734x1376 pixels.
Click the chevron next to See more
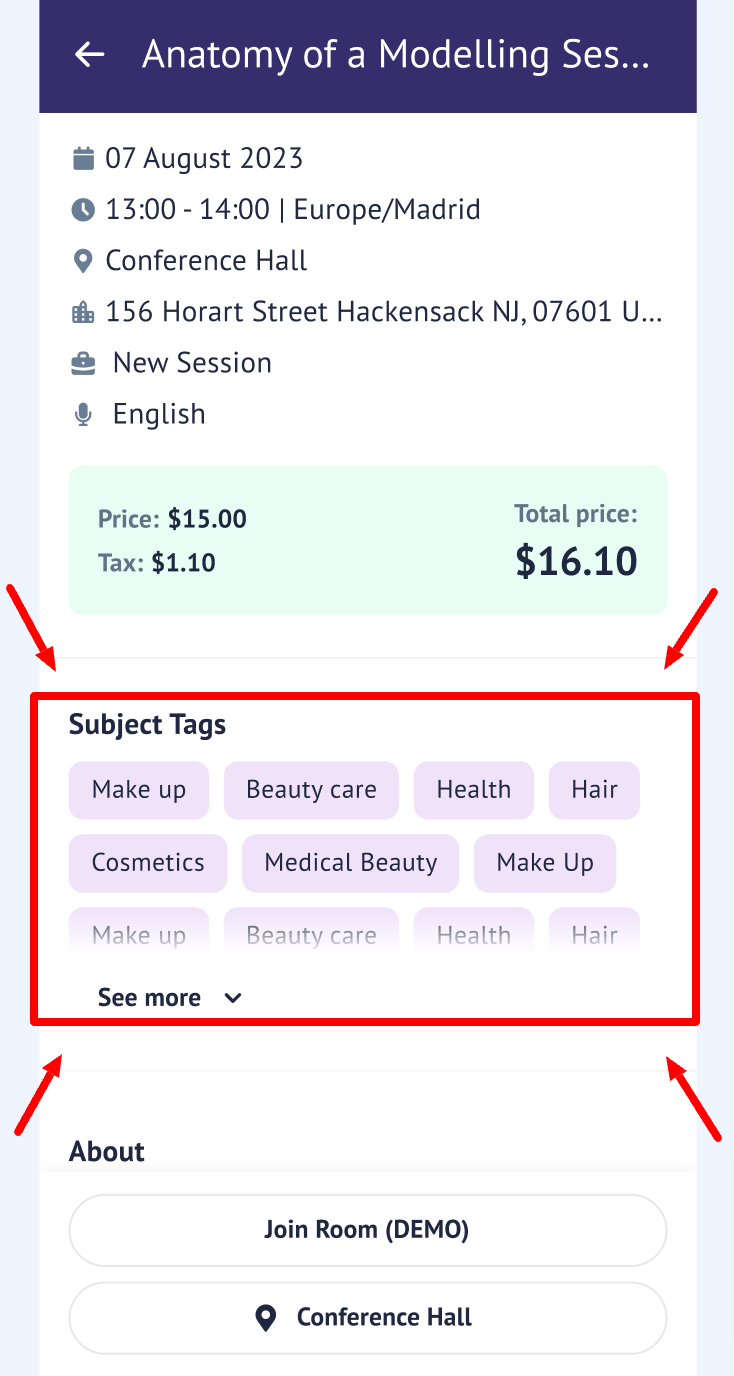[x=233, y=998]
